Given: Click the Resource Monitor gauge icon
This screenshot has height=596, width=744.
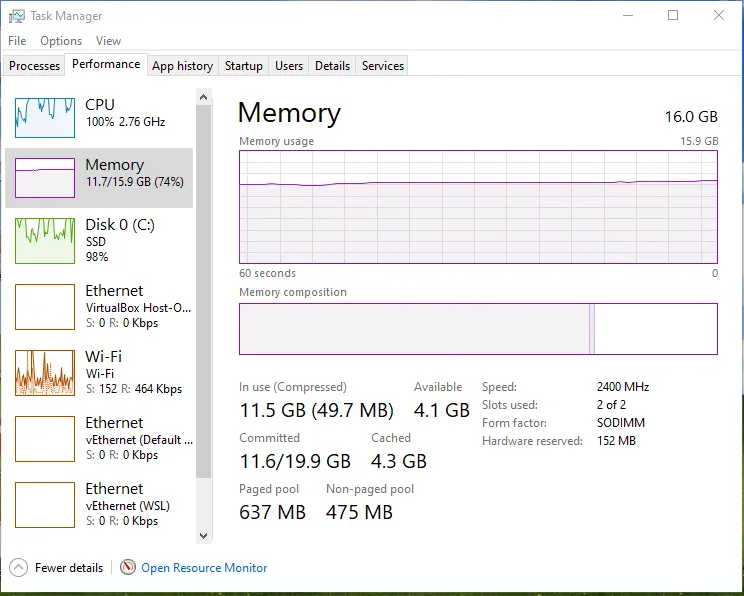Looking at the screenshot, I should (x=128, y=568).
